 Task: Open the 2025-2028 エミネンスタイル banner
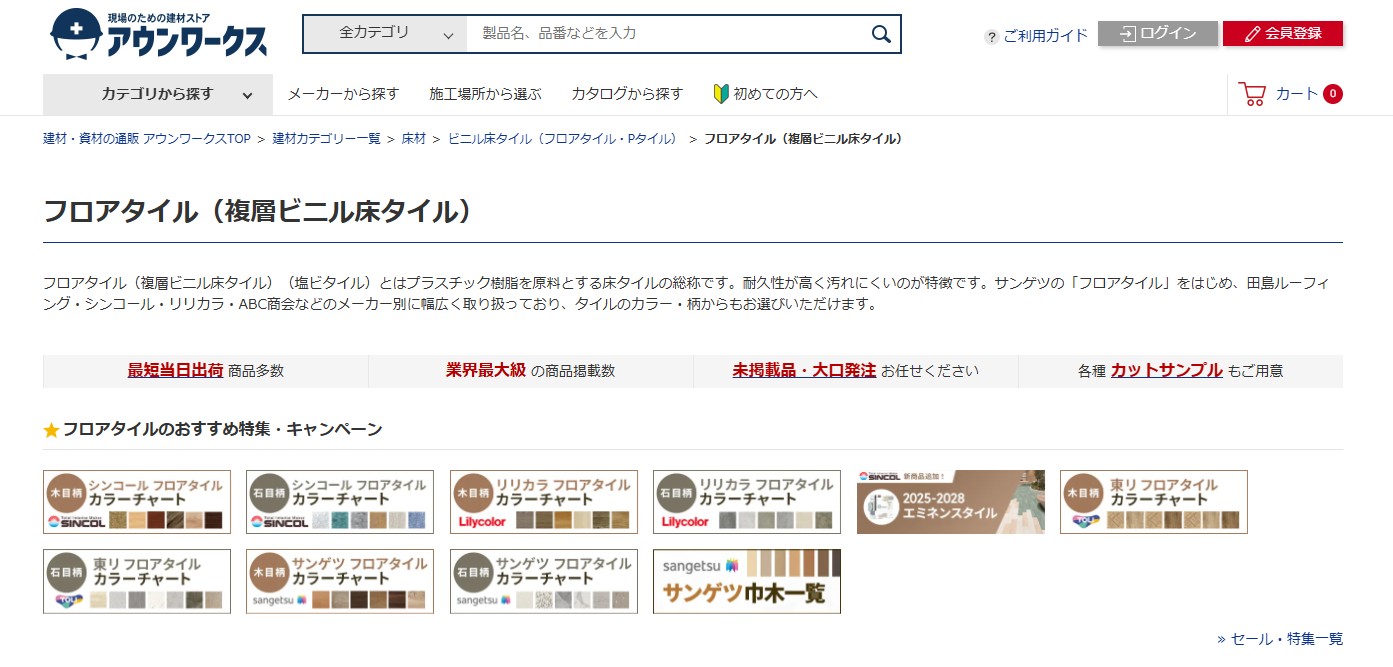pos(951,502)
